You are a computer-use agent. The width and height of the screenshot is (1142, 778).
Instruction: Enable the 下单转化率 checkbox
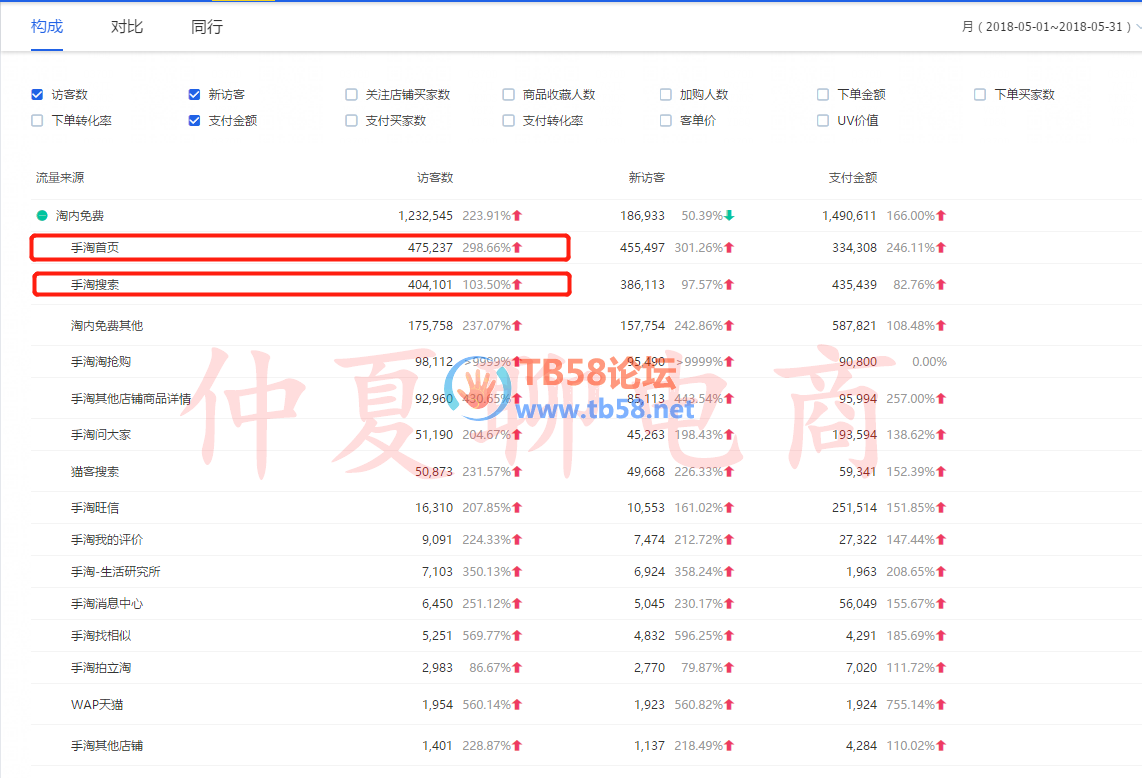tap(37, 121)
